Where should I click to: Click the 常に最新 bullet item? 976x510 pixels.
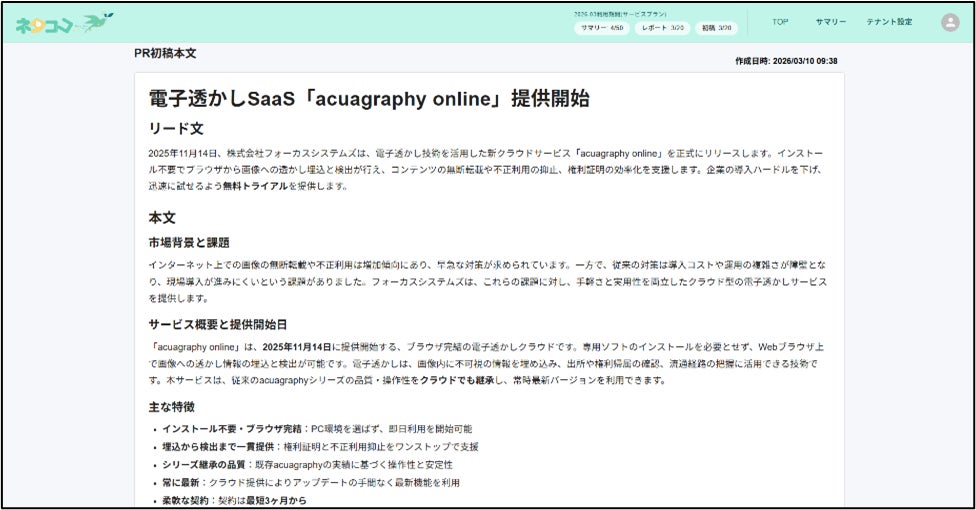coord(311,483)
